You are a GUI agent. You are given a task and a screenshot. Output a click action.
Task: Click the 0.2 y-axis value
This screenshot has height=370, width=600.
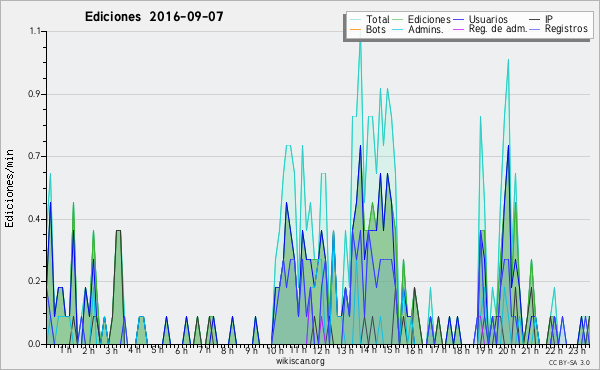coord(35,282)
